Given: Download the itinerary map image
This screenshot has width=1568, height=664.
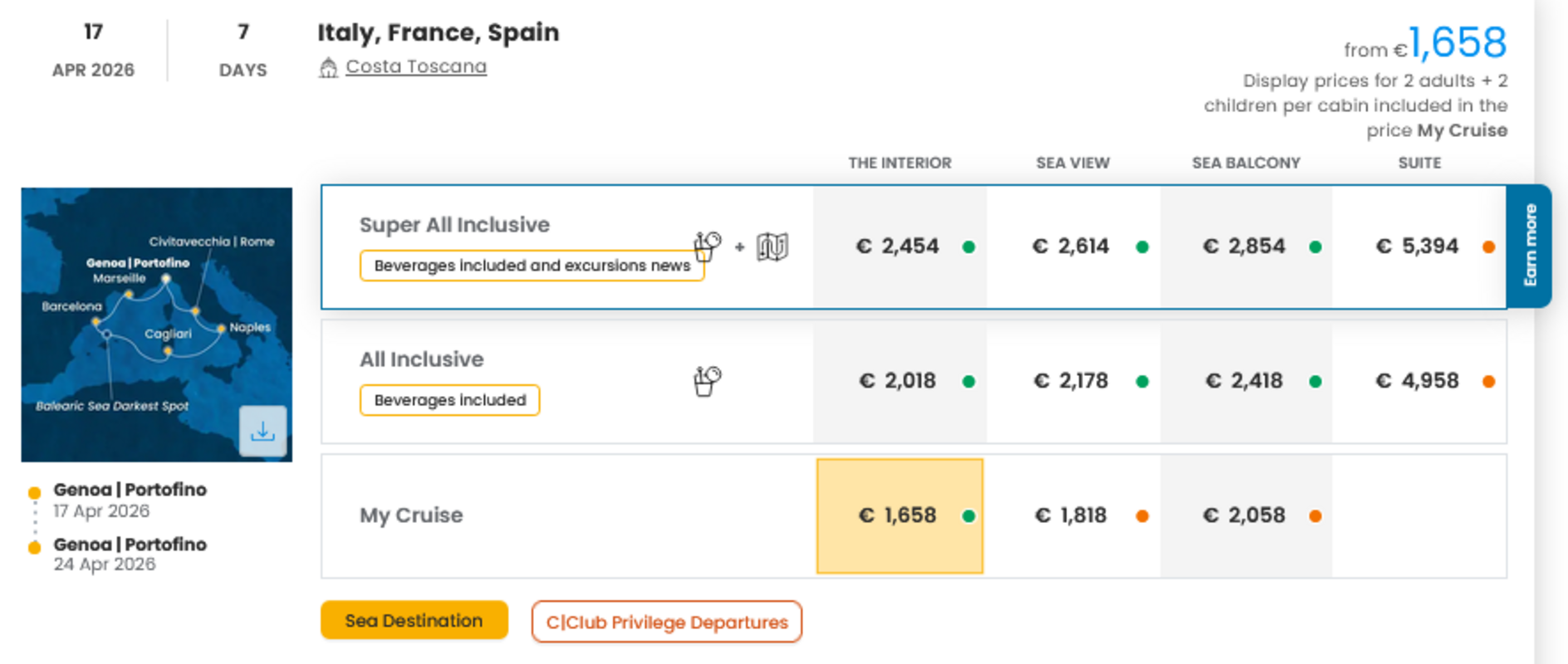Looking at the screenshot, I should pos(262,431).
